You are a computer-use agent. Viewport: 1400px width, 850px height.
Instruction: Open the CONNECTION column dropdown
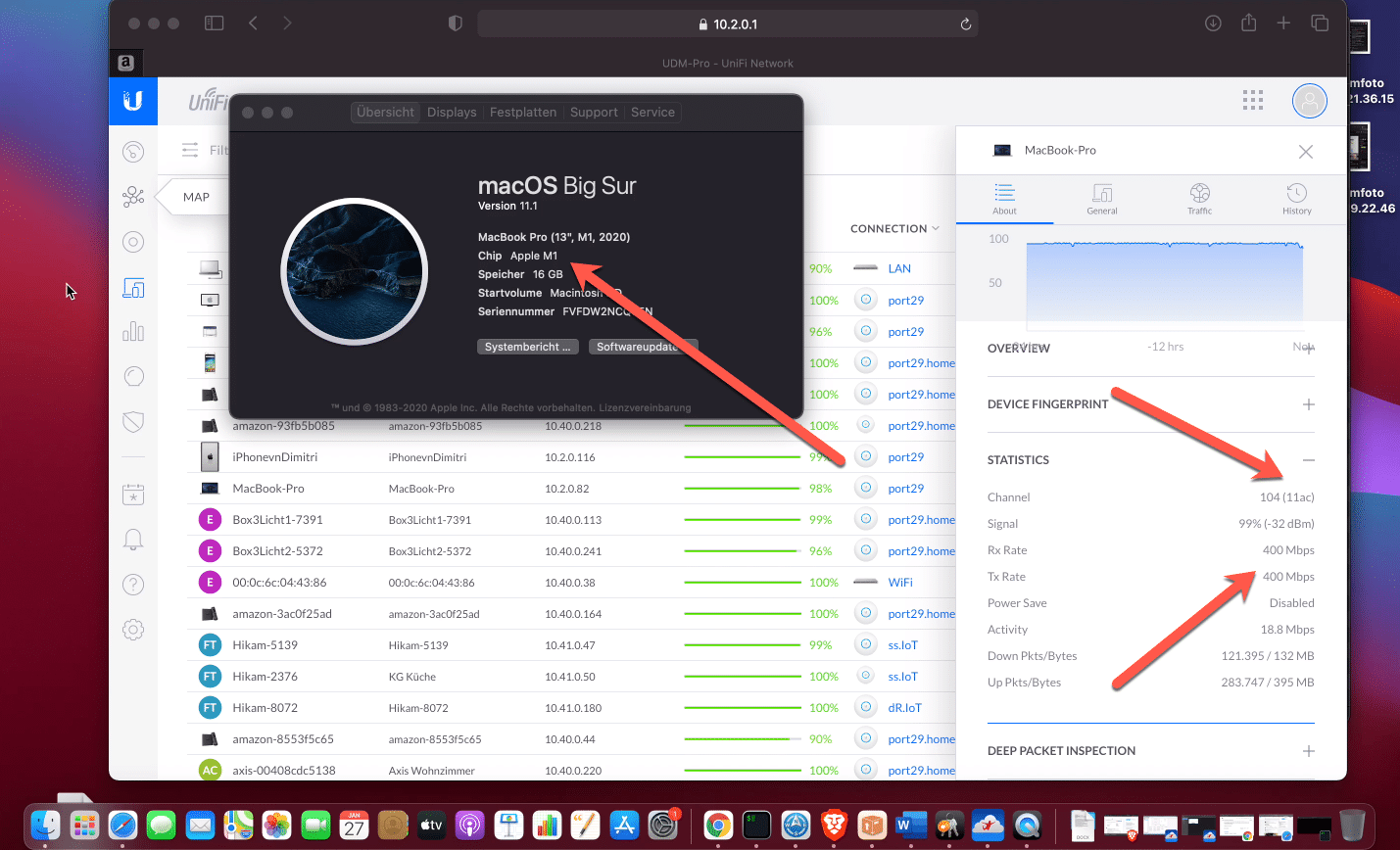pos(894,229)
